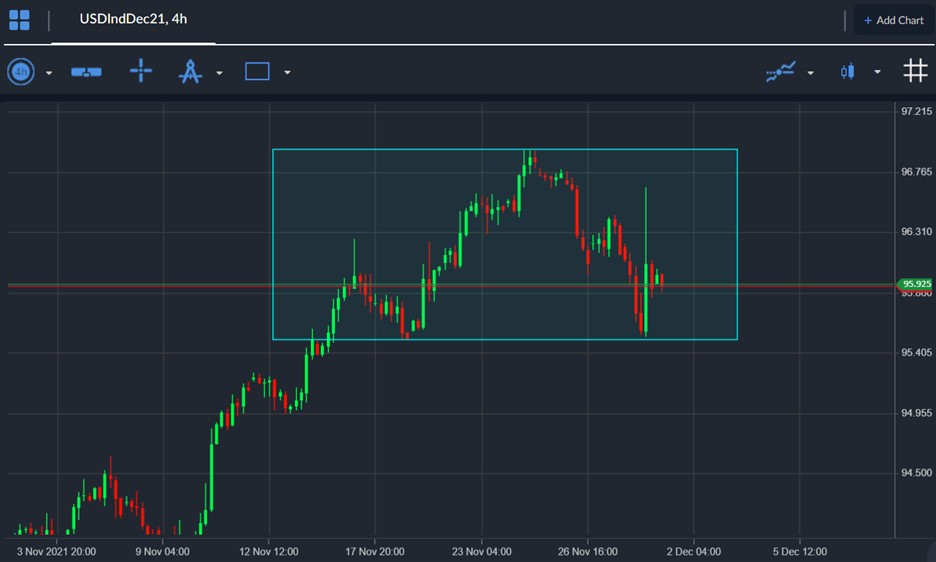
Task: Open the 4h timeframe selector
Action: pos(21,72)
